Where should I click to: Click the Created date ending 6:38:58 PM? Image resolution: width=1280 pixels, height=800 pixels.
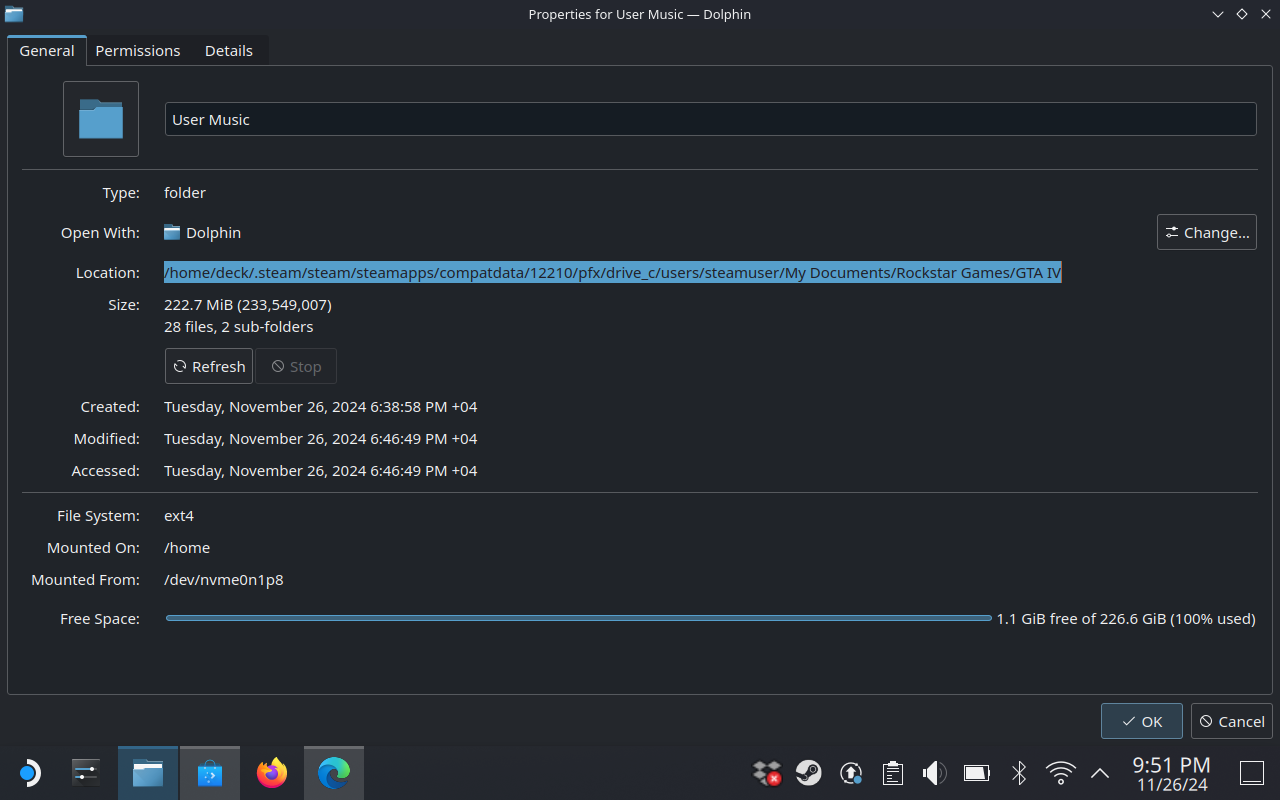tap(321, 407)
